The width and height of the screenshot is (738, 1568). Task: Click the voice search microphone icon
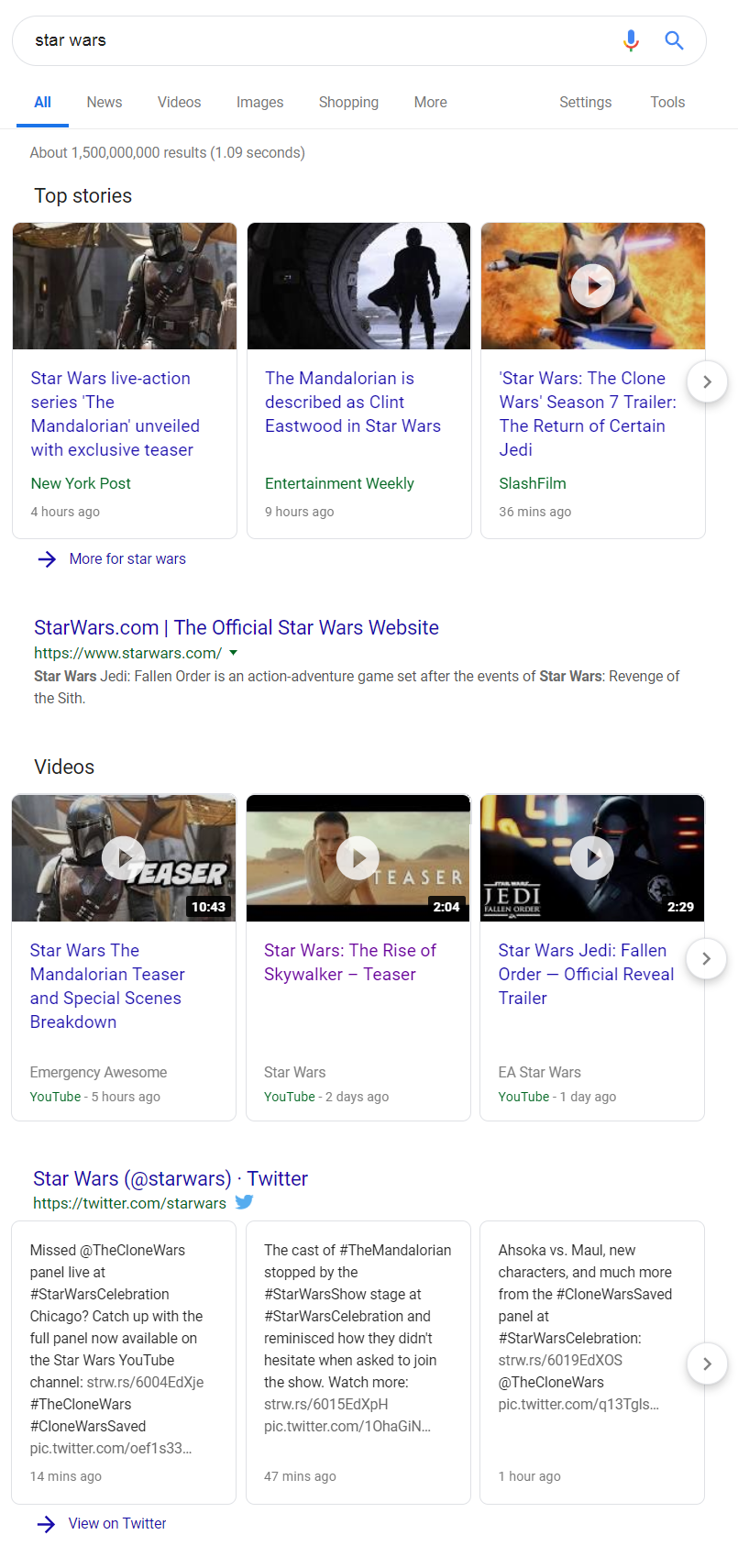[x=631, y=40]
